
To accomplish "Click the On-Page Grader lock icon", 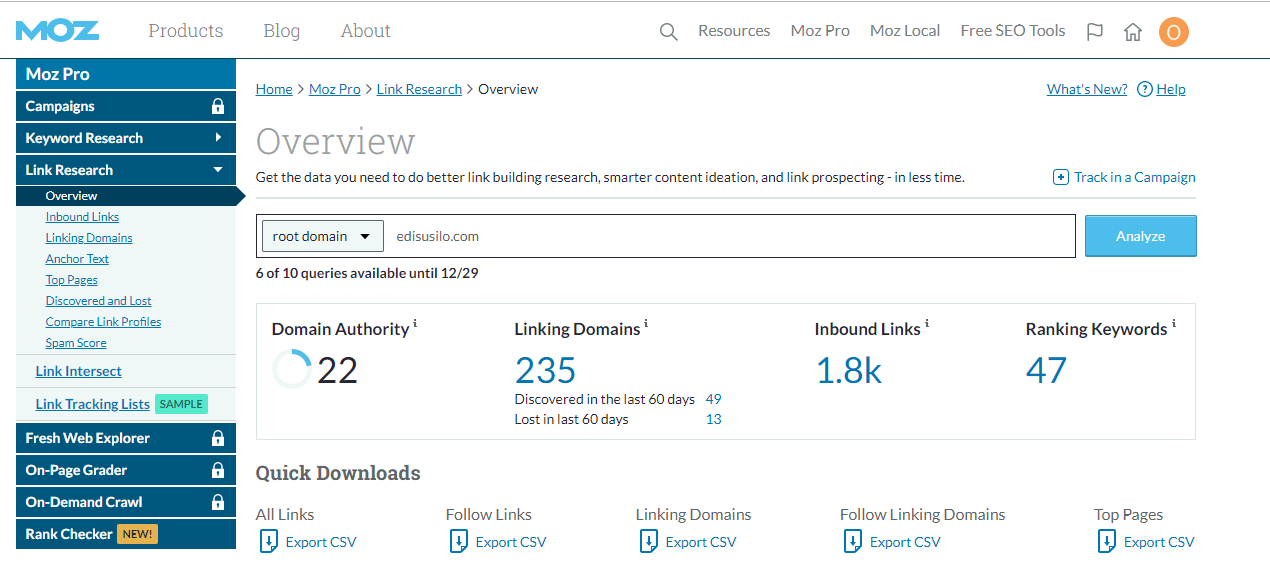I will [x=218, y=470].
